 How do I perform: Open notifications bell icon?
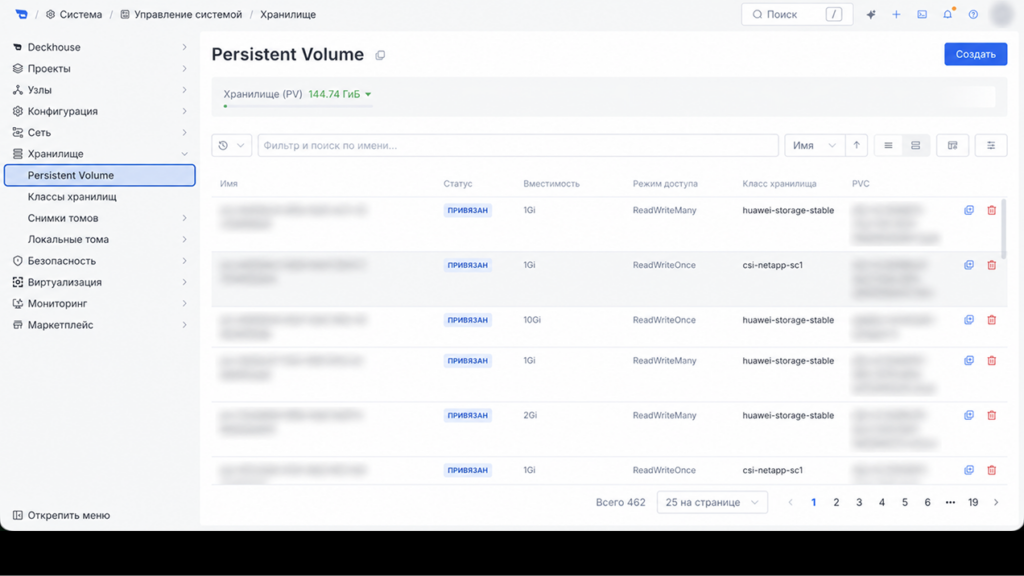click(948, 14)
